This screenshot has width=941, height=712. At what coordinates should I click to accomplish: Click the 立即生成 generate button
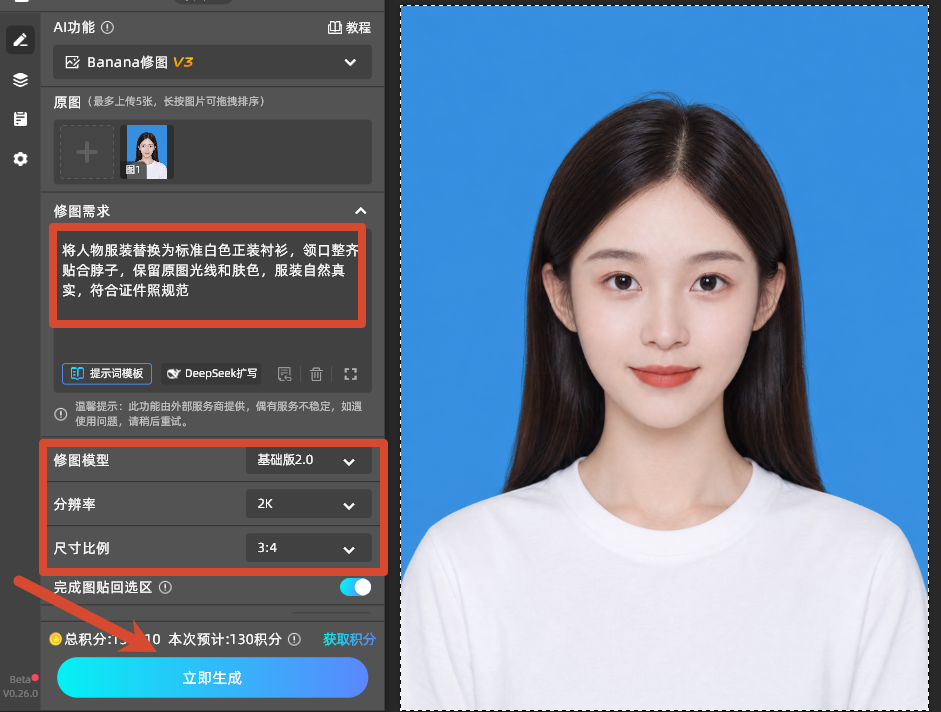(x=212, y=678)
